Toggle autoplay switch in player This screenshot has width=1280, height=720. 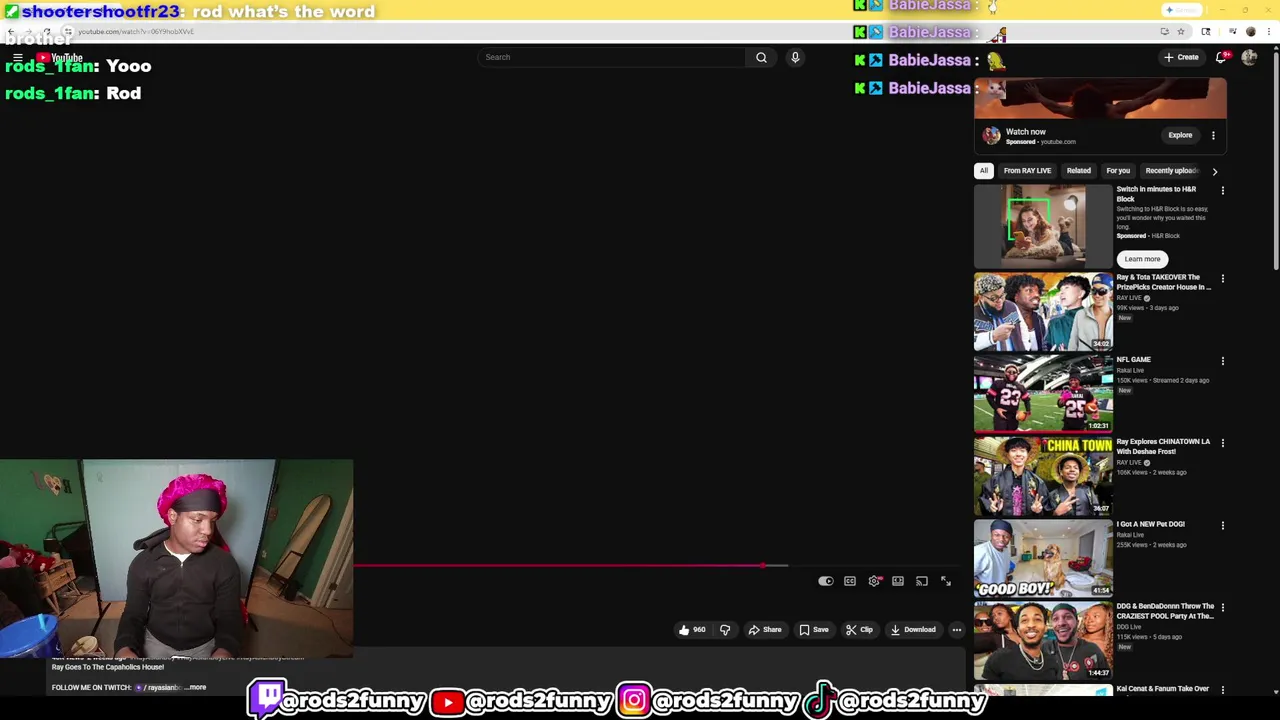[826, 581]
